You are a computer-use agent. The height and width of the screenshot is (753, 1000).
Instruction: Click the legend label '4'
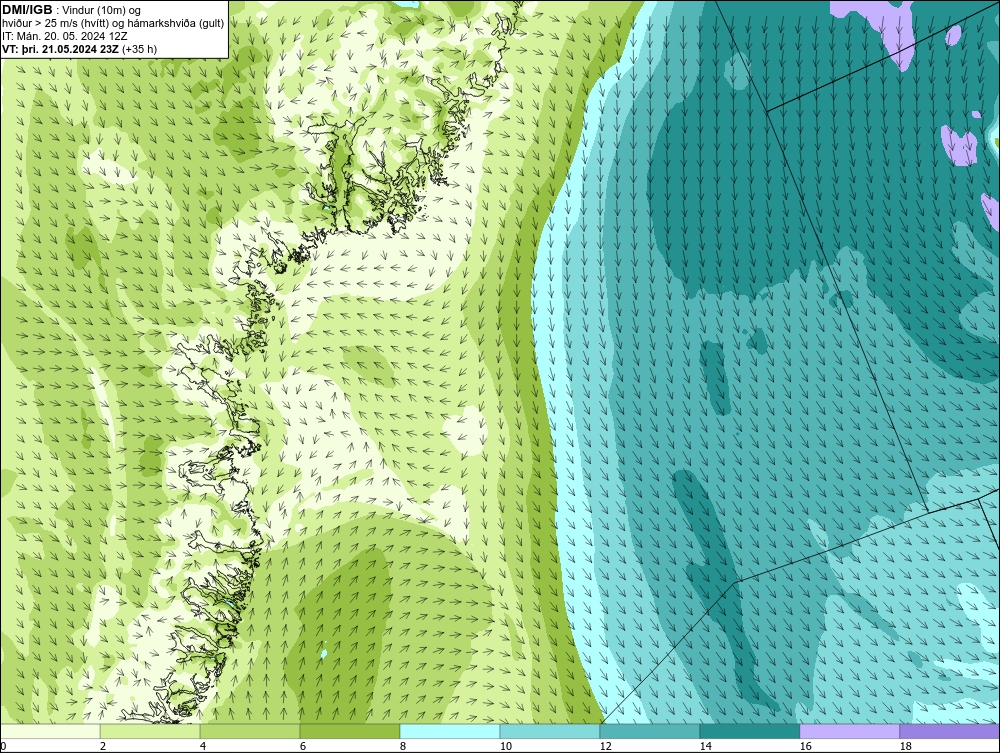pyautogui.click(x=203, y=746)
